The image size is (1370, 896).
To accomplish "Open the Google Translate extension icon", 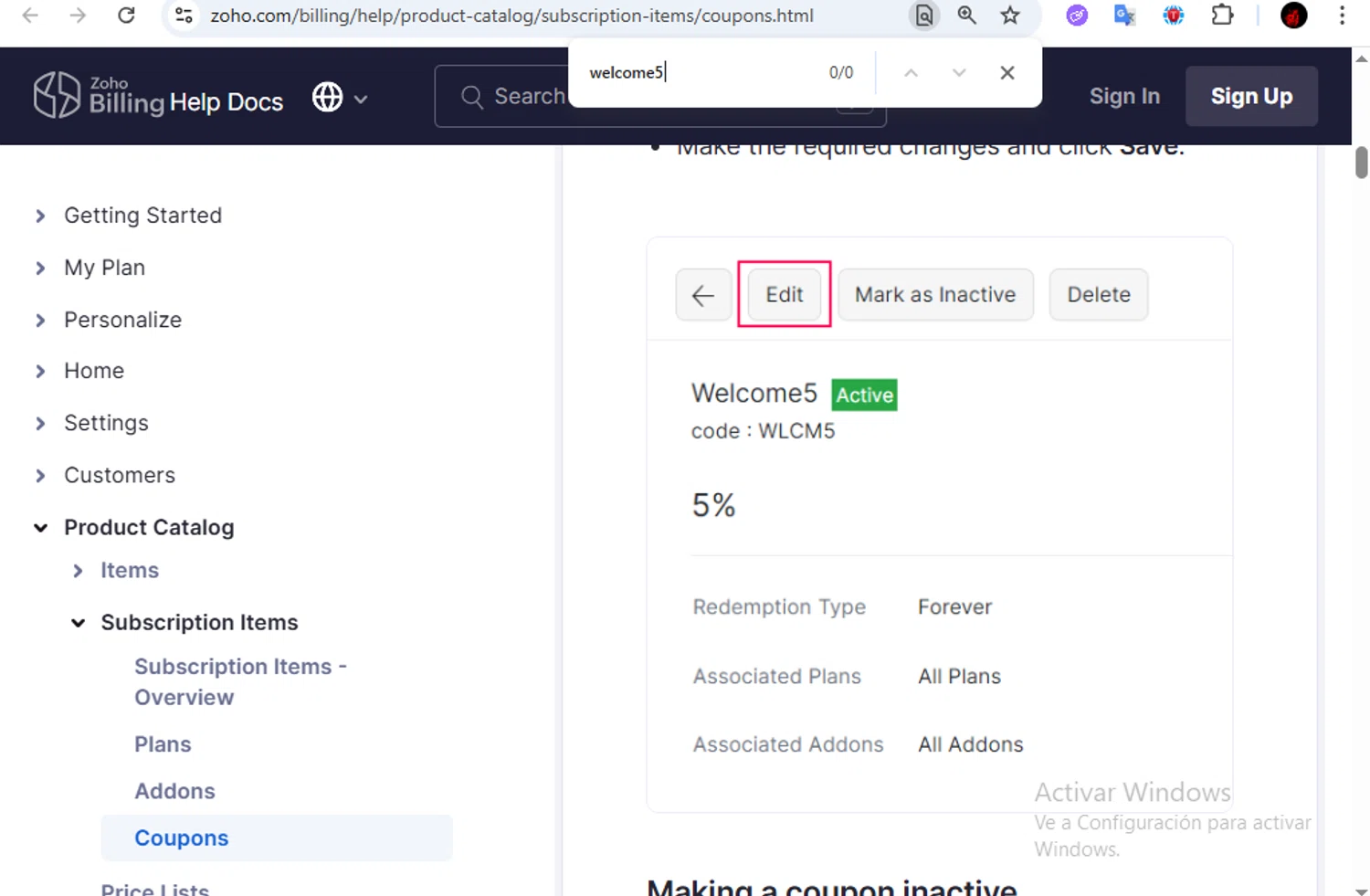I will [x=1124, y=16].
